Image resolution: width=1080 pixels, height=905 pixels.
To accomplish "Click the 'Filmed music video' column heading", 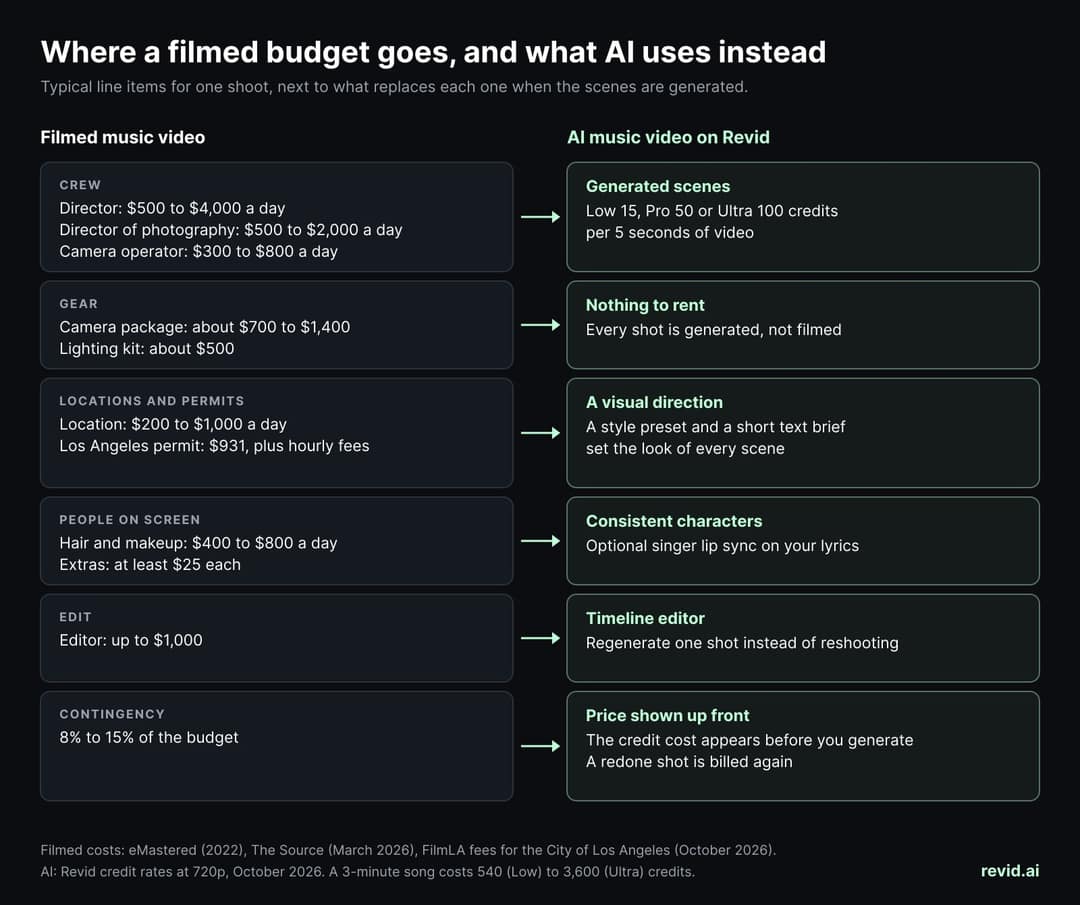I will [123, 137].
